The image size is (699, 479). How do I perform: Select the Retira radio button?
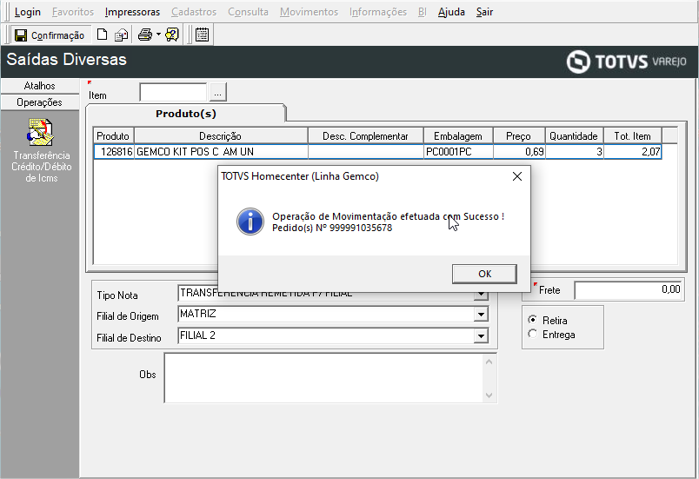pos(532,320)
